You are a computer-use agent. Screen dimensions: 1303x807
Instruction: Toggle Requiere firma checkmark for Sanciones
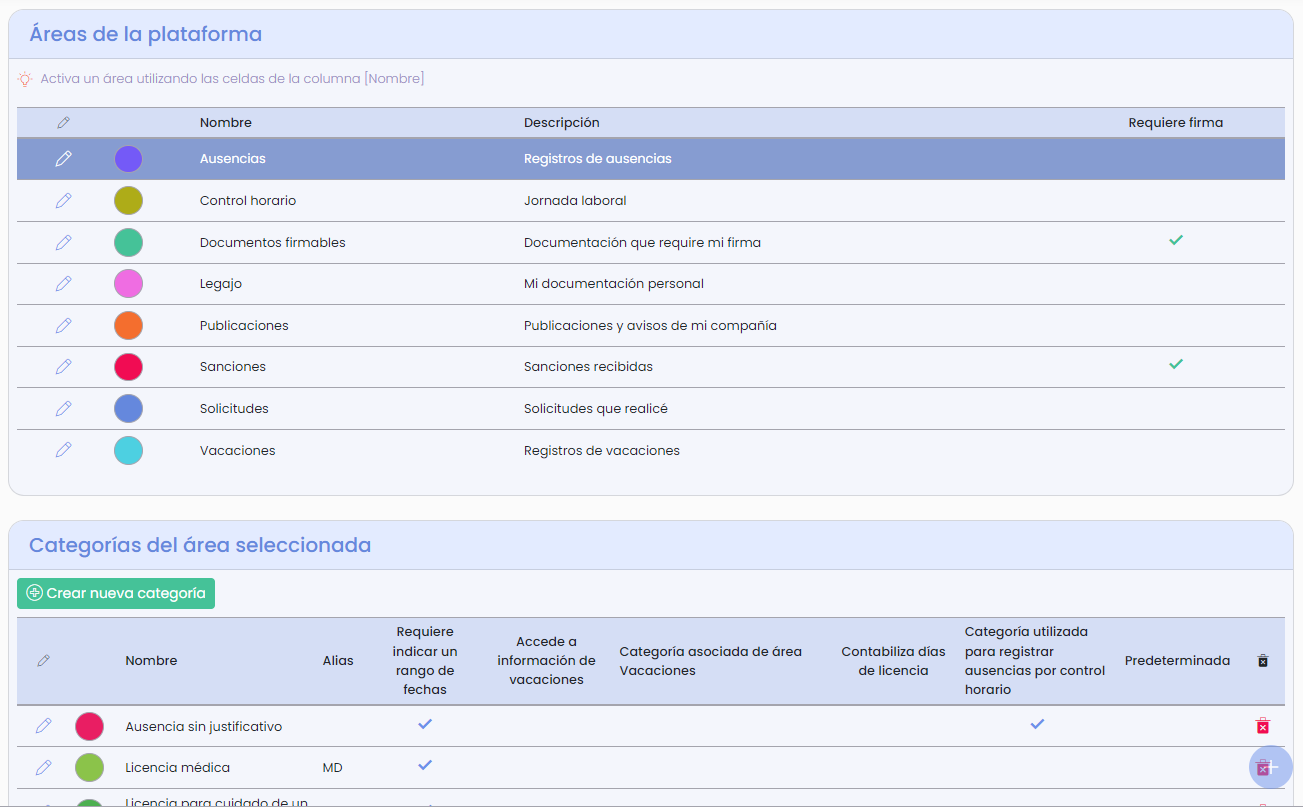[1176, 365]
